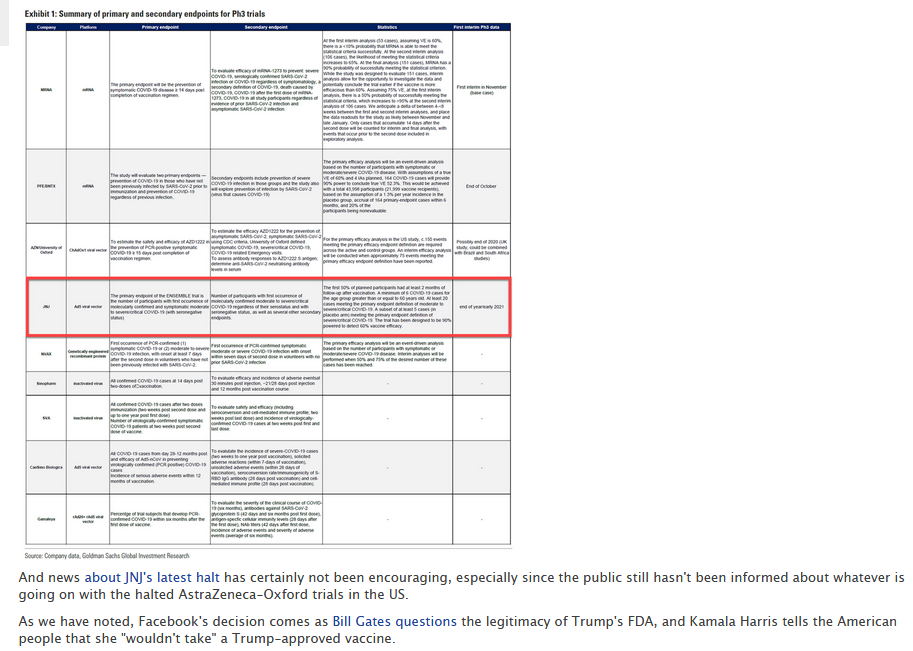Click the "end of year/early 2021" cell
The width and height of the screenshot is (913, 651).
pyautogui.click(x=482, y=306)
